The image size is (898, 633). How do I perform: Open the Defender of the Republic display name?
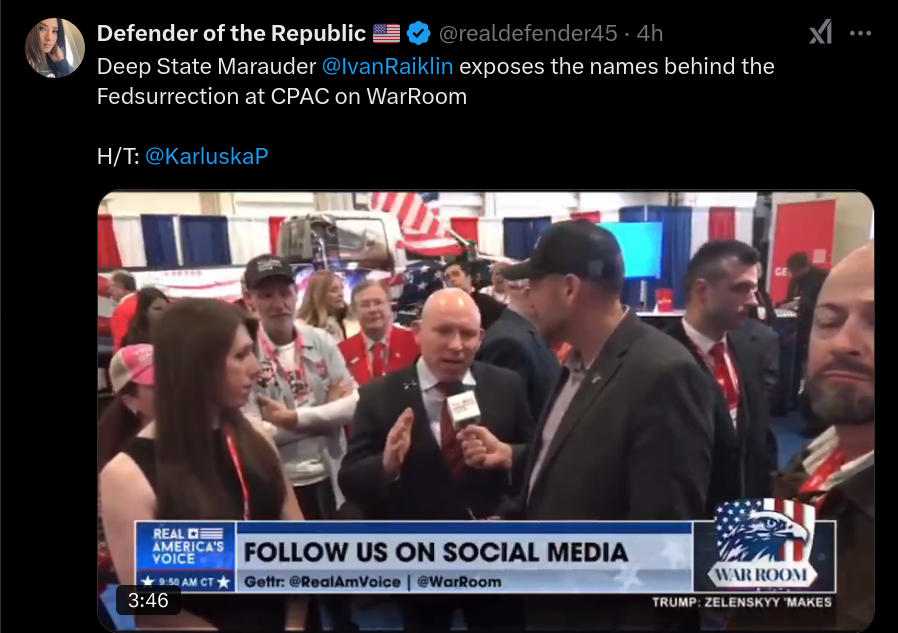coord(231,33)
